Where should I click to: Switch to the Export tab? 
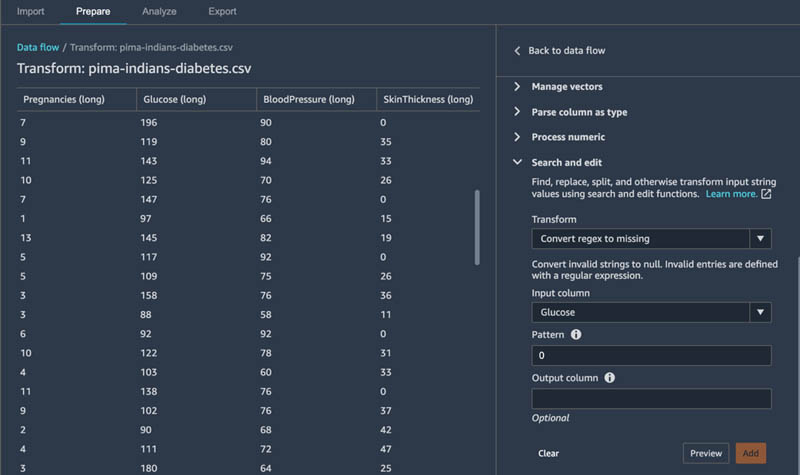coord(222,11)
